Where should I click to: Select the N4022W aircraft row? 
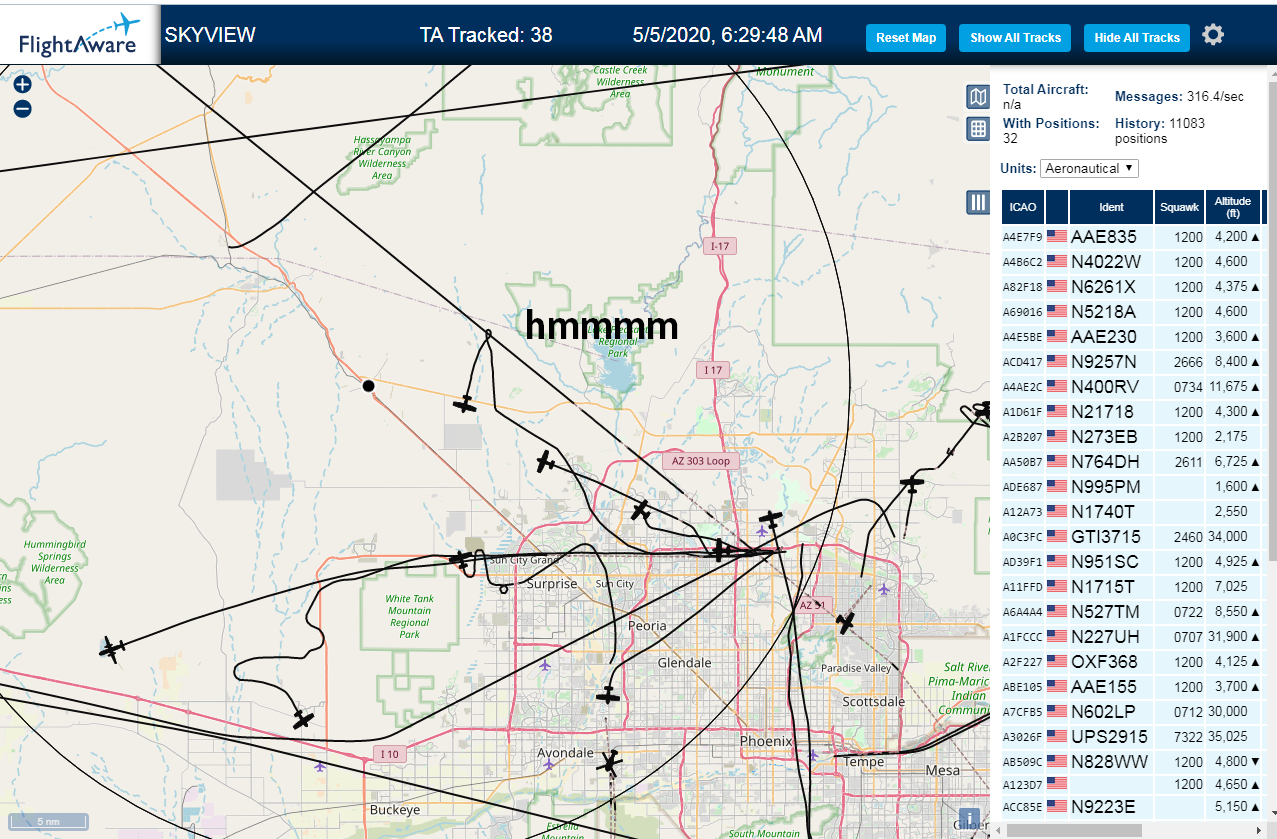[1135, 262]
